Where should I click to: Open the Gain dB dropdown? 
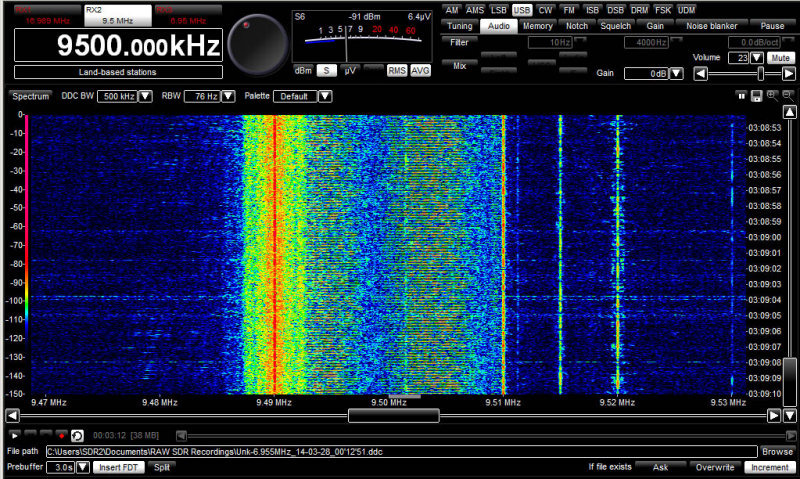tap(676, 73)
